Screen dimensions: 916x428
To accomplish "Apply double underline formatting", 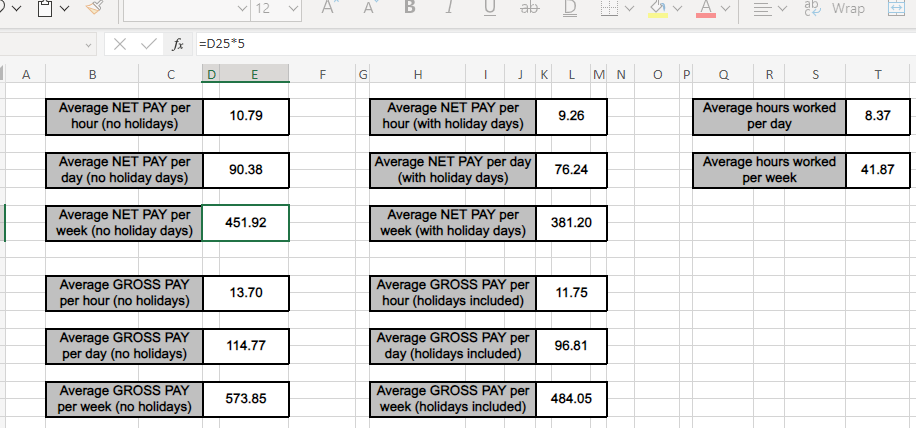I will point(570,9).
